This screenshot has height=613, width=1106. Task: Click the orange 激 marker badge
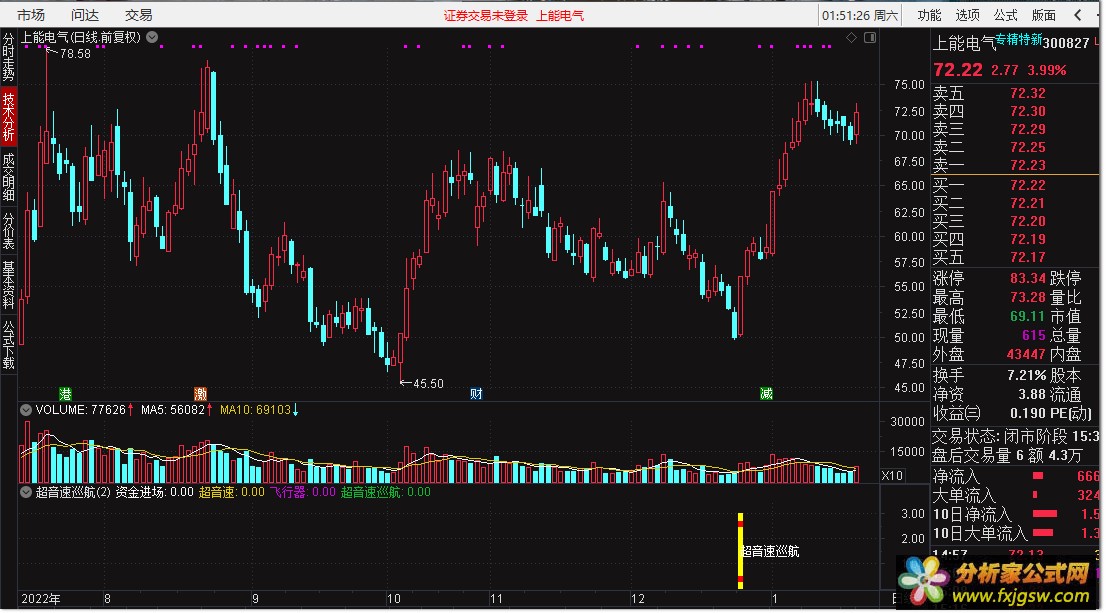(x=200, y=394)
